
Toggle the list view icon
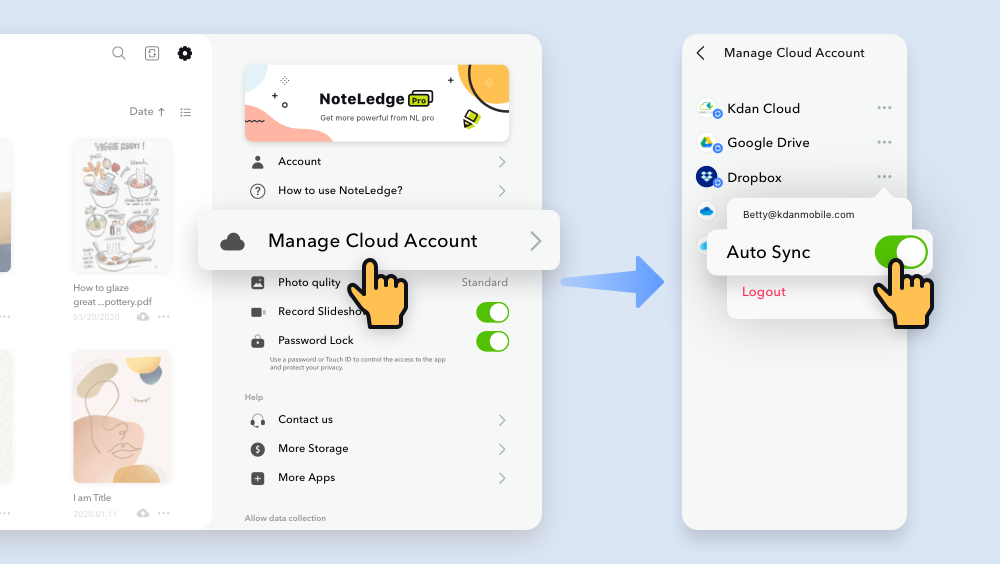[x=186, y=112]
